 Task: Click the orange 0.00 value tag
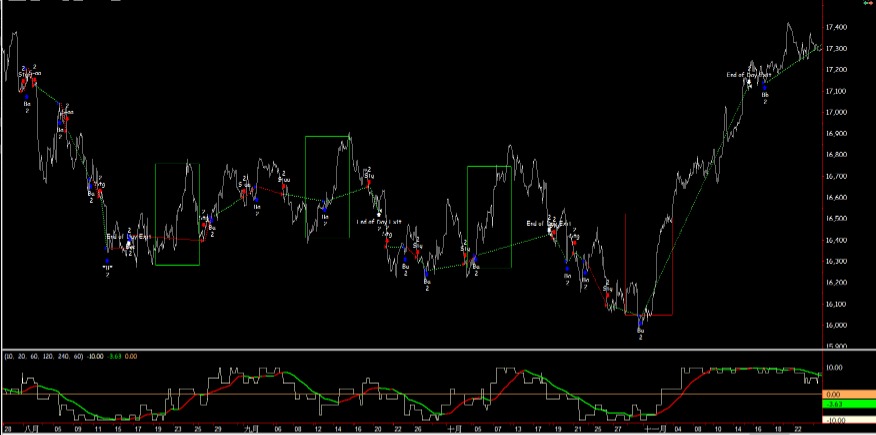pos(834,394)
